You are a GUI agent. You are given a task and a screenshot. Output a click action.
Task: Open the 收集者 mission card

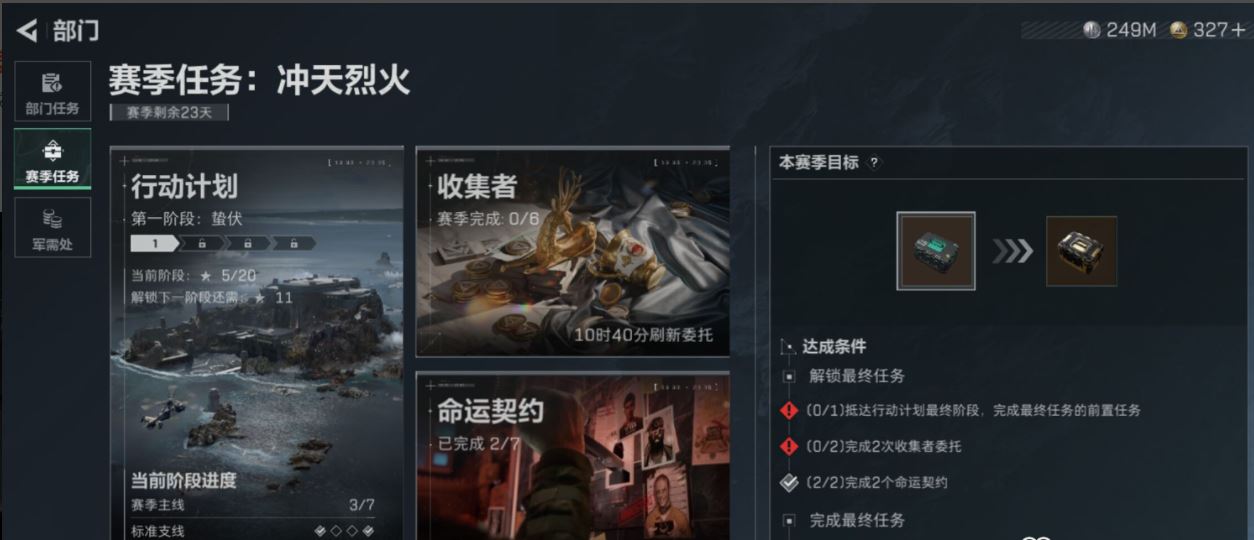point(572,251)
